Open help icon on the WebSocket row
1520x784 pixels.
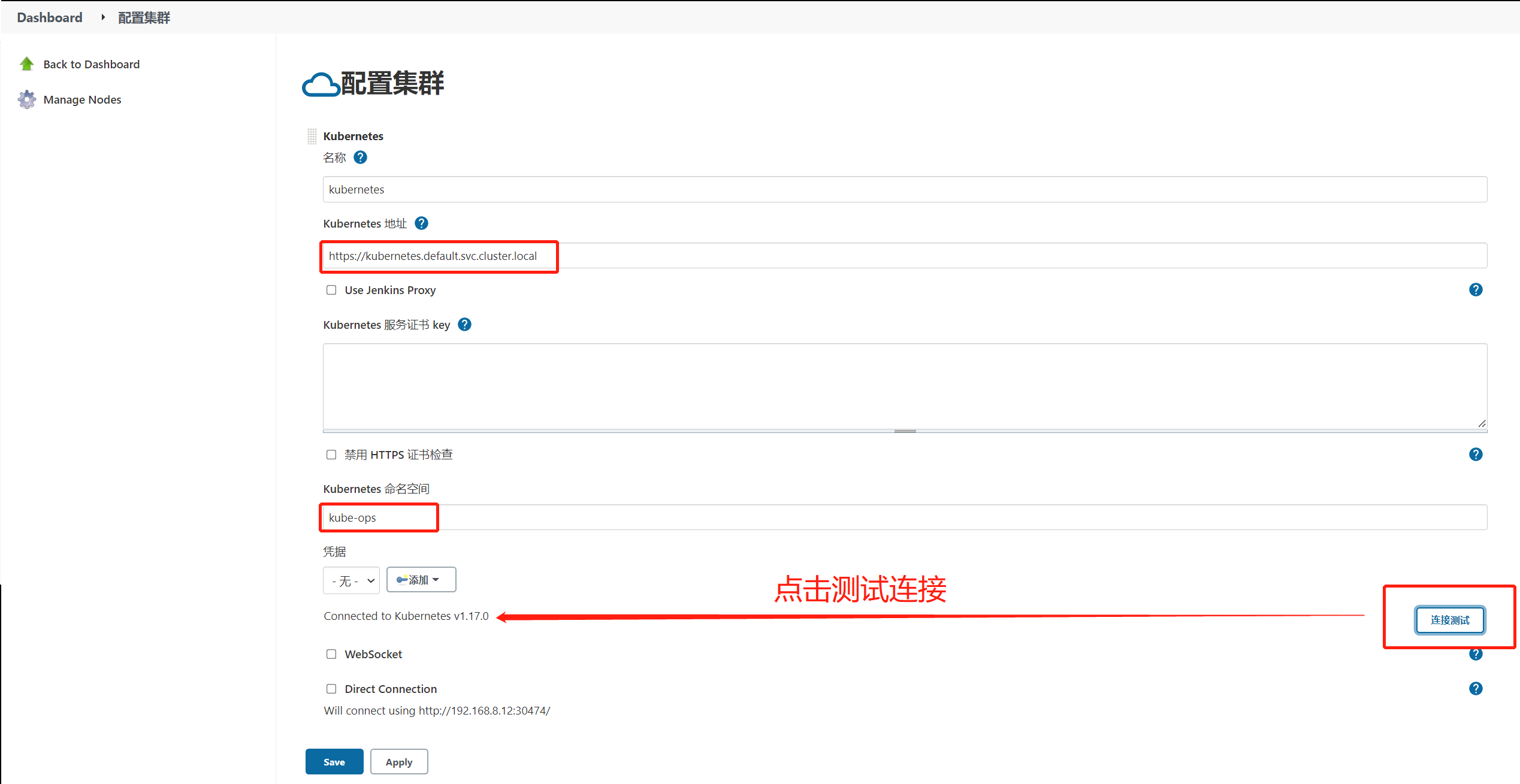(1476, 655)
